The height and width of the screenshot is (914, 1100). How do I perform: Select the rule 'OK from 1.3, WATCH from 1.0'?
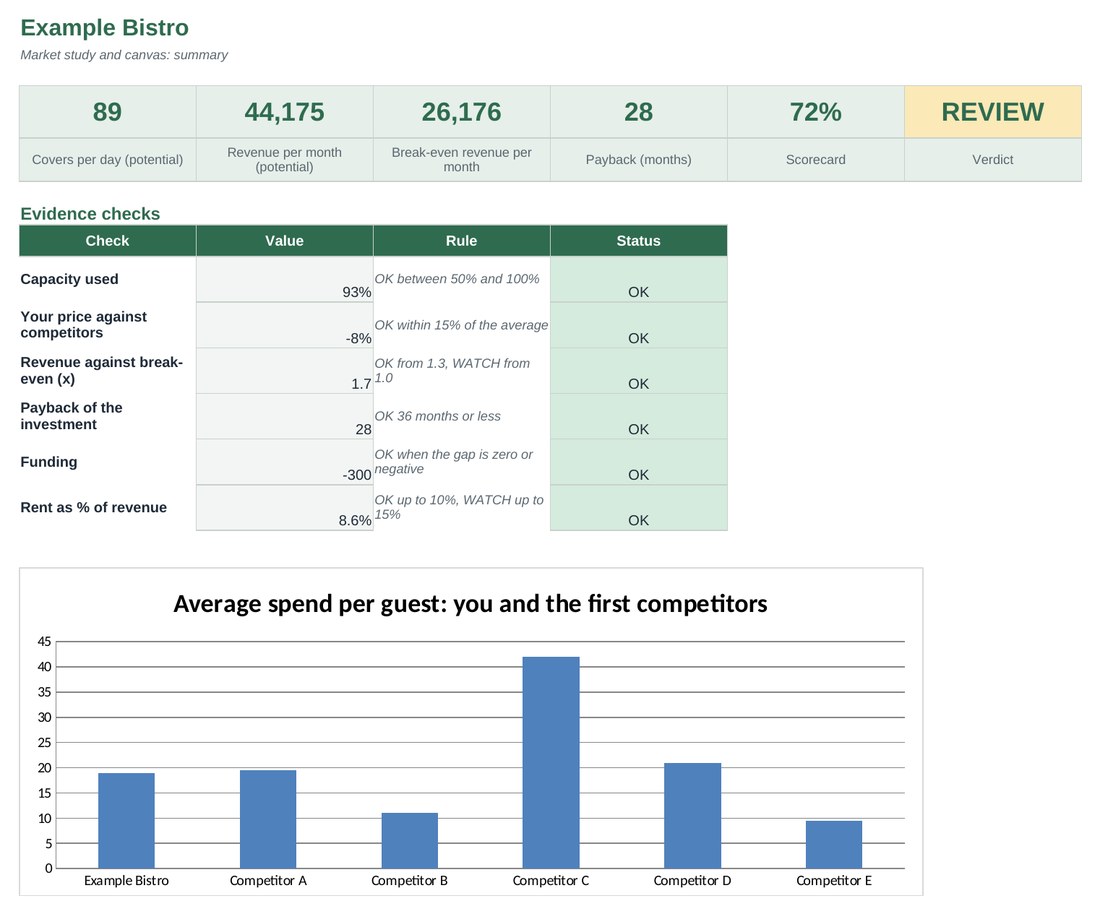point(452,370)
